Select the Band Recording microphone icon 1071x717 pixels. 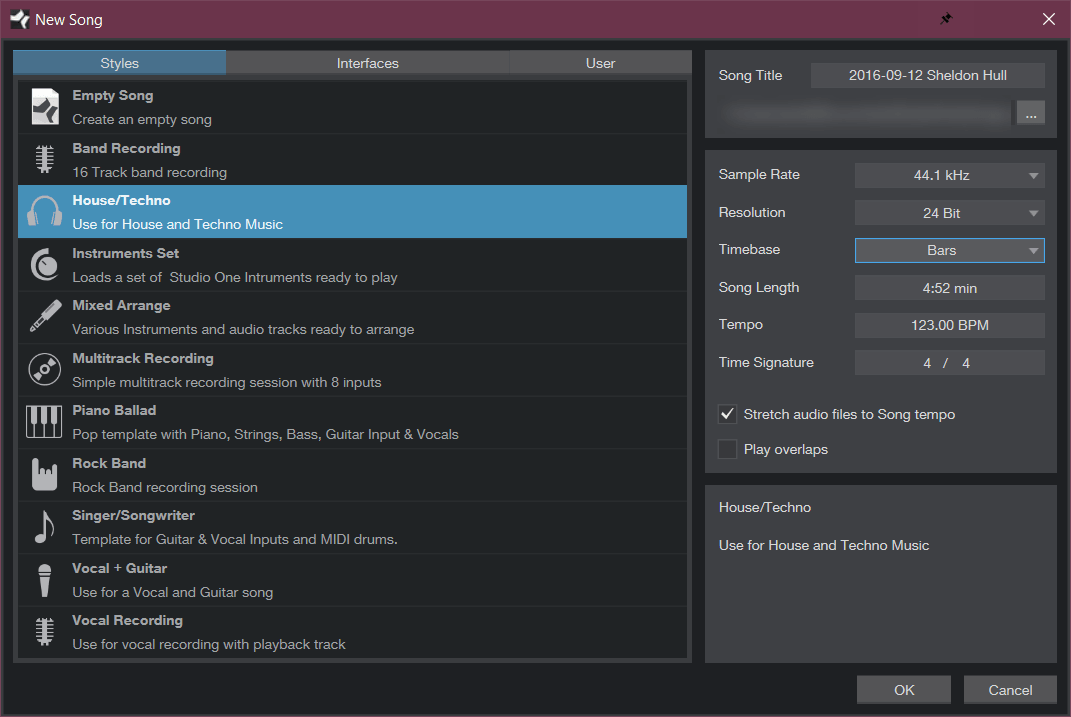tap(44, 160)
